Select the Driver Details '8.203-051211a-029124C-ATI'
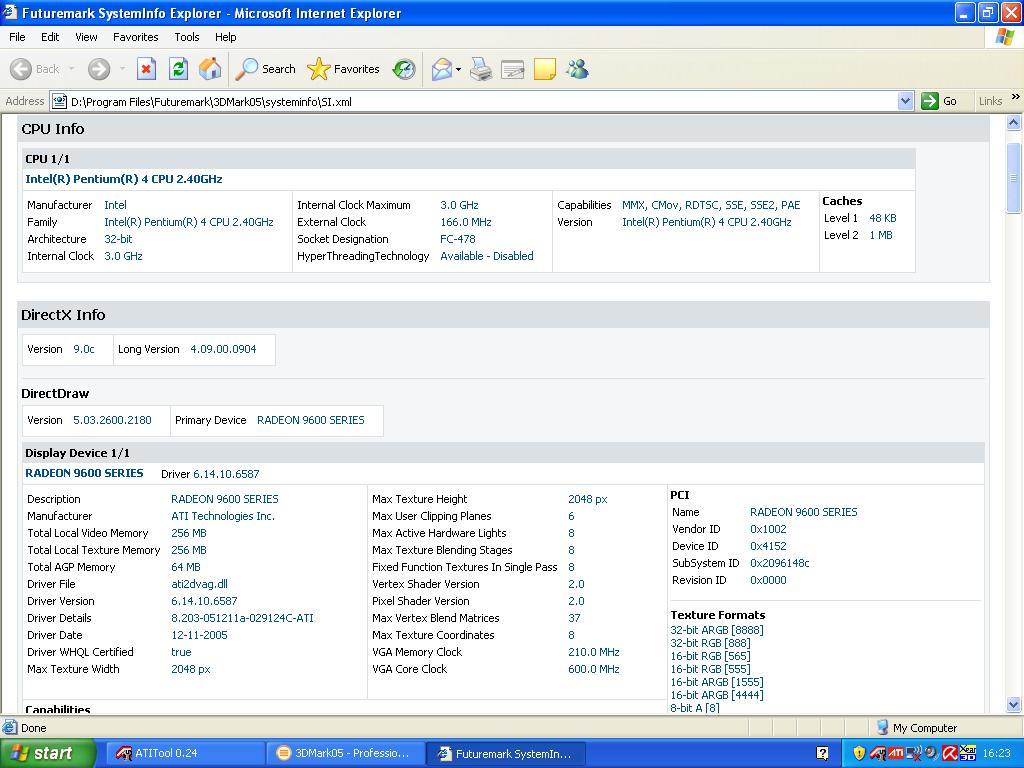This screenshot has height=768, width=1024. click(x=242, y=618)
